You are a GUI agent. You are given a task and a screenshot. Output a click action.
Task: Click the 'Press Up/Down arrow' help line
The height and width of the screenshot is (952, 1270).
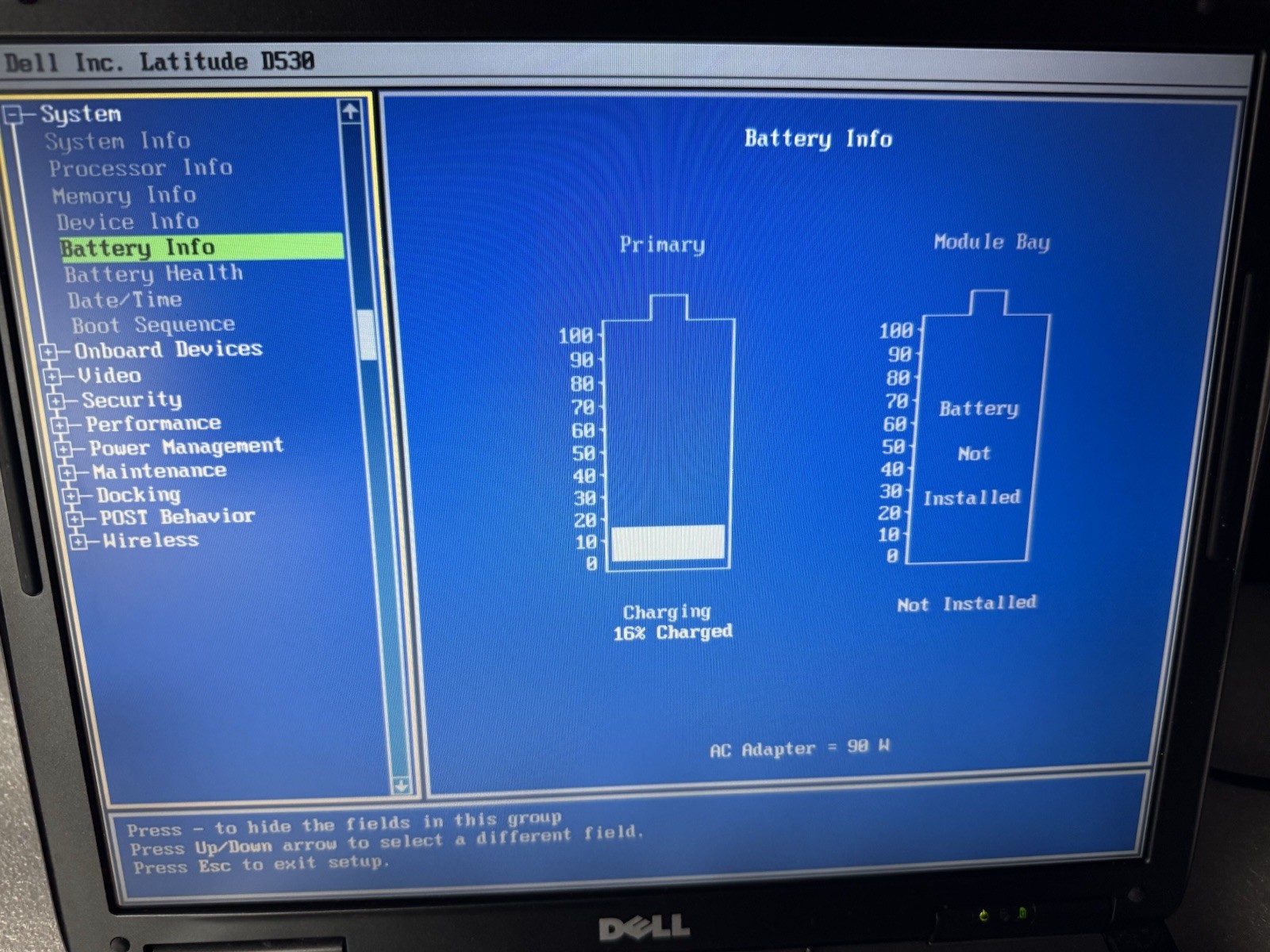click(x=387, y=842)
